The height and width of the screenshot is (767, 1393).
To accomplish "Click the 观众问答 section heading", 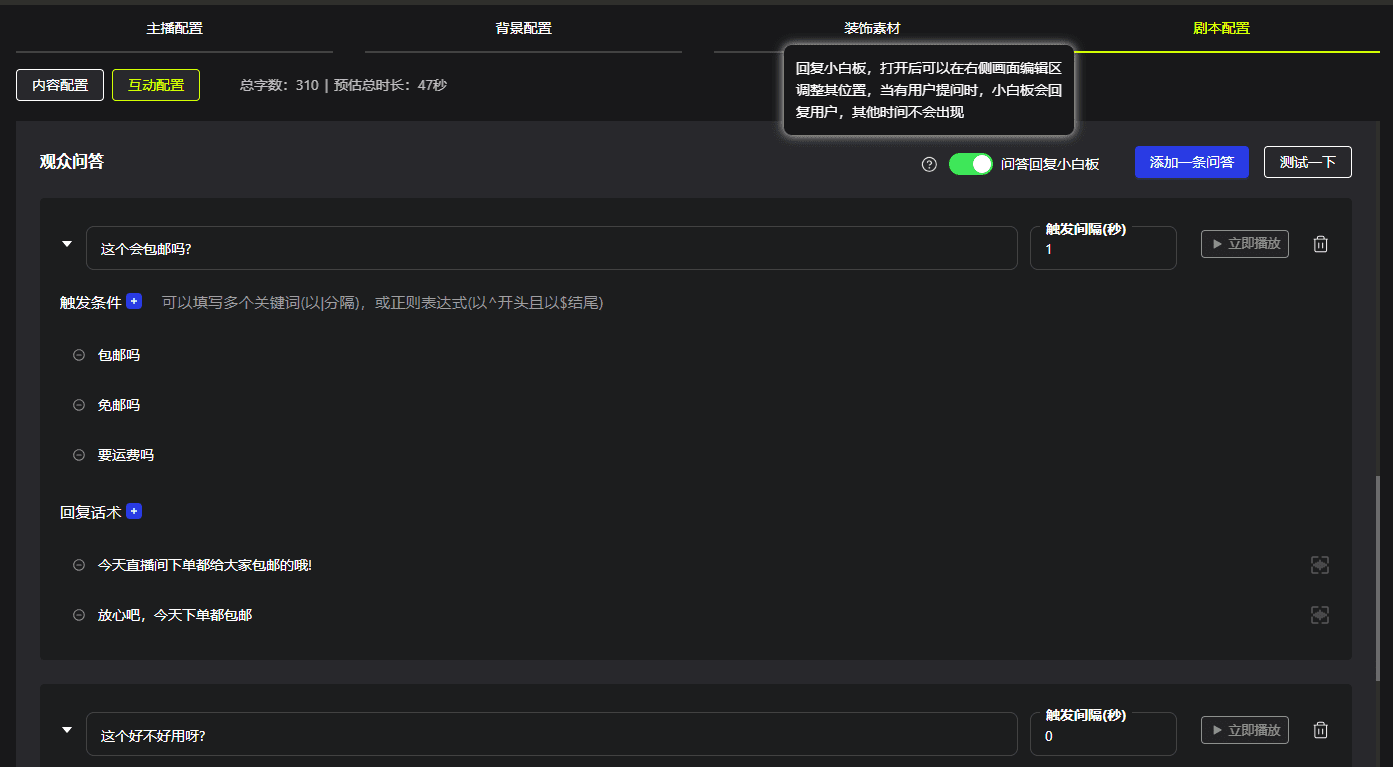I will coord(72,161).
